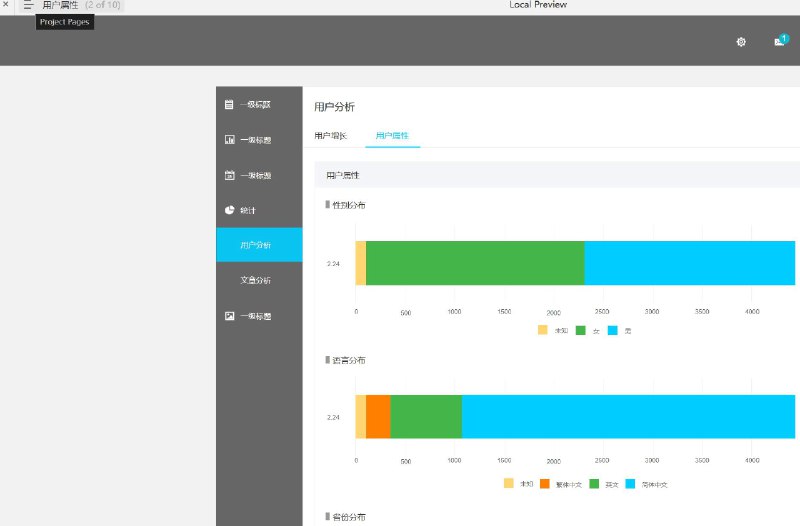Open the sidebar item with calendar icon

259,176
